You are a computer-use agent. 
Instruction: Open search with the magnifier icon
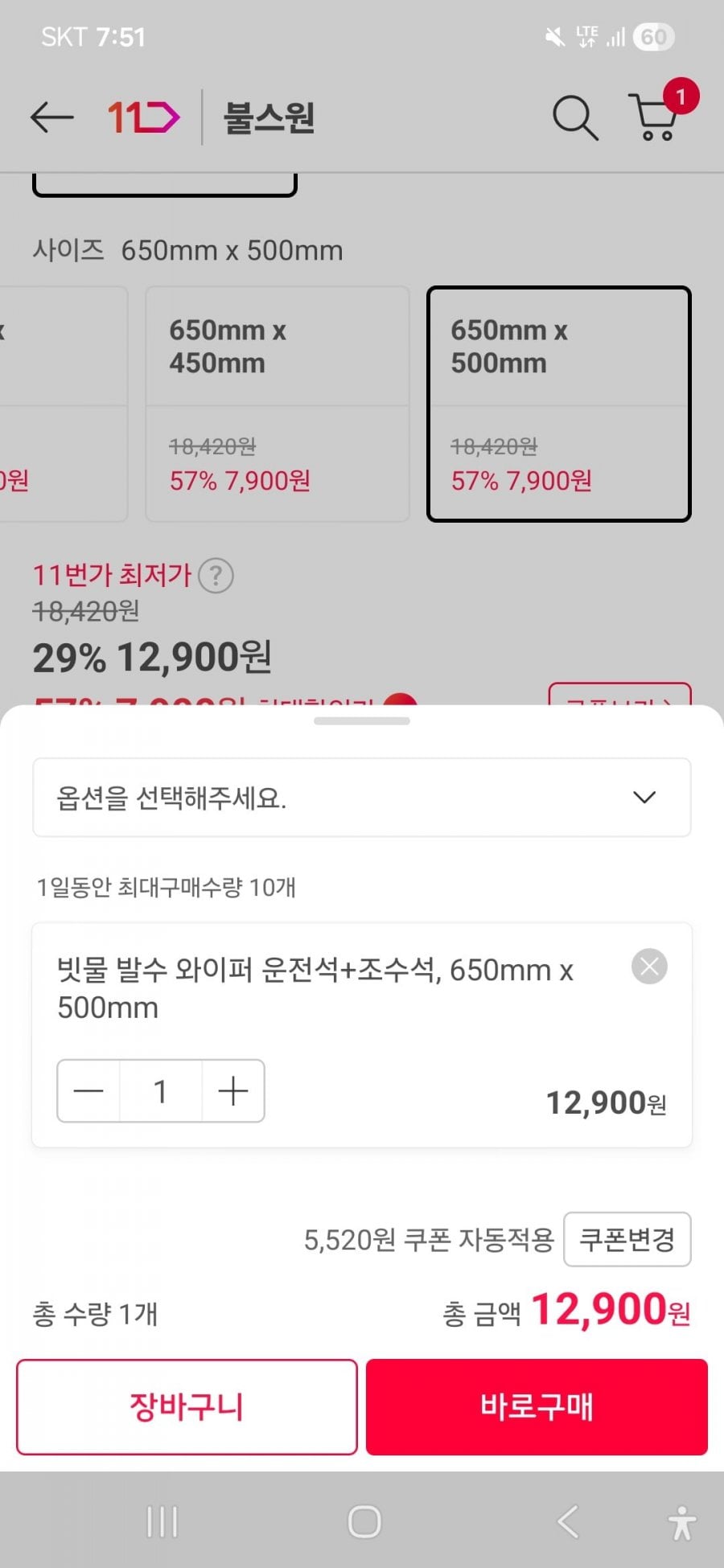[574, 117]
